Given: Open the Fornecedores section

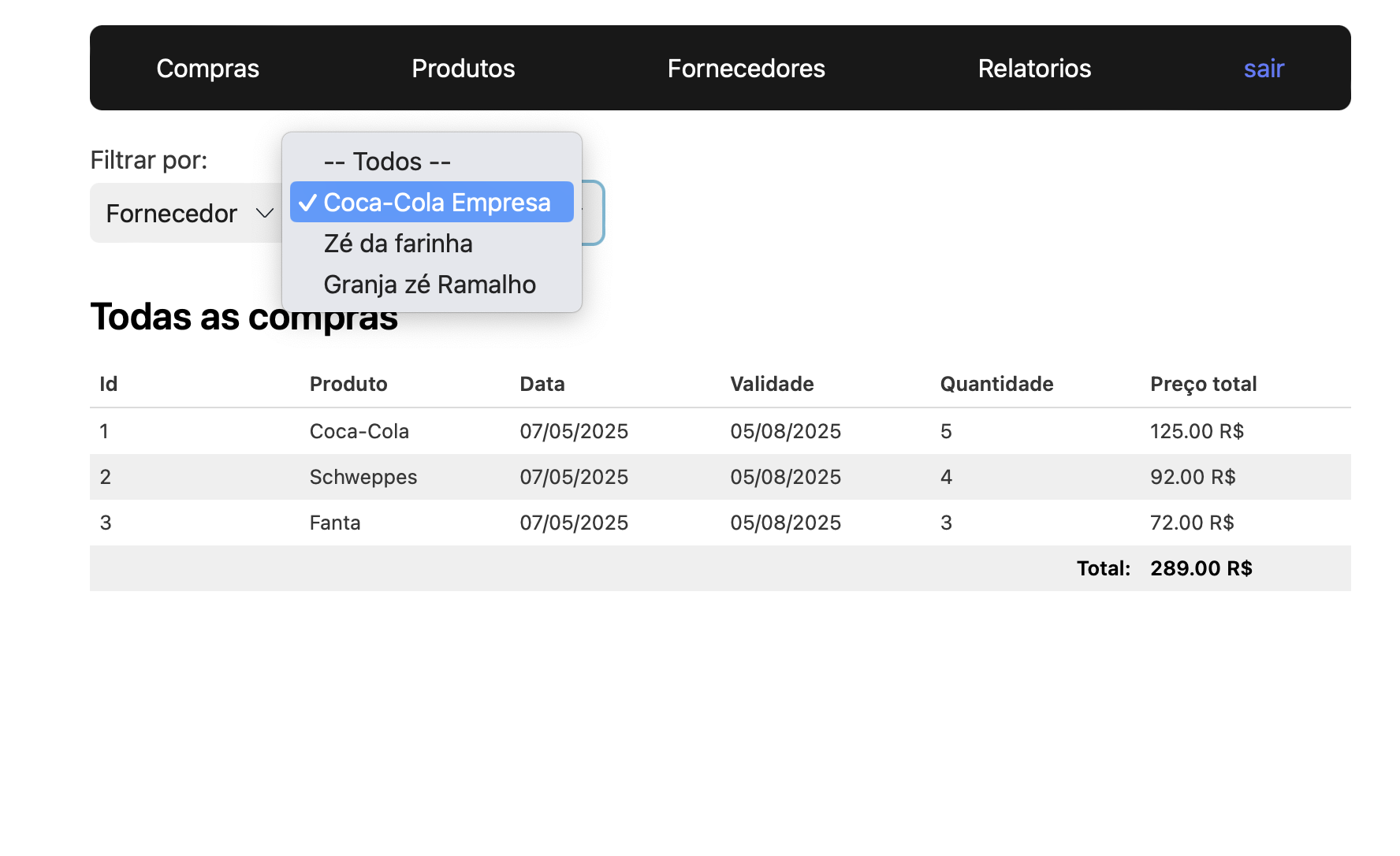Looking at the screenshot, I should pyautogui.click(x=746, y=69).
